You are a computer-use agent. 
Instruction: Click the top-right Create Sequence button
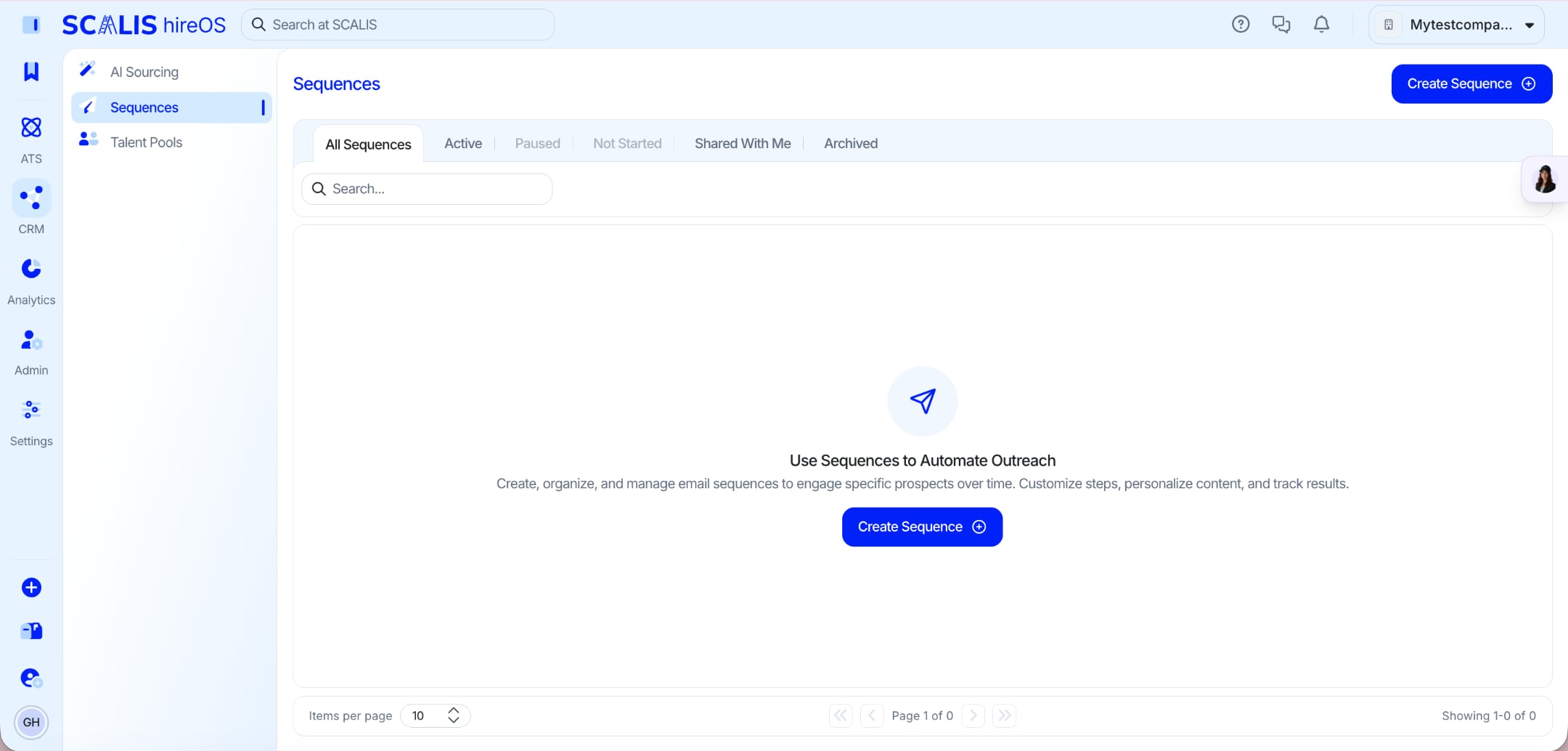[1471, 84]
